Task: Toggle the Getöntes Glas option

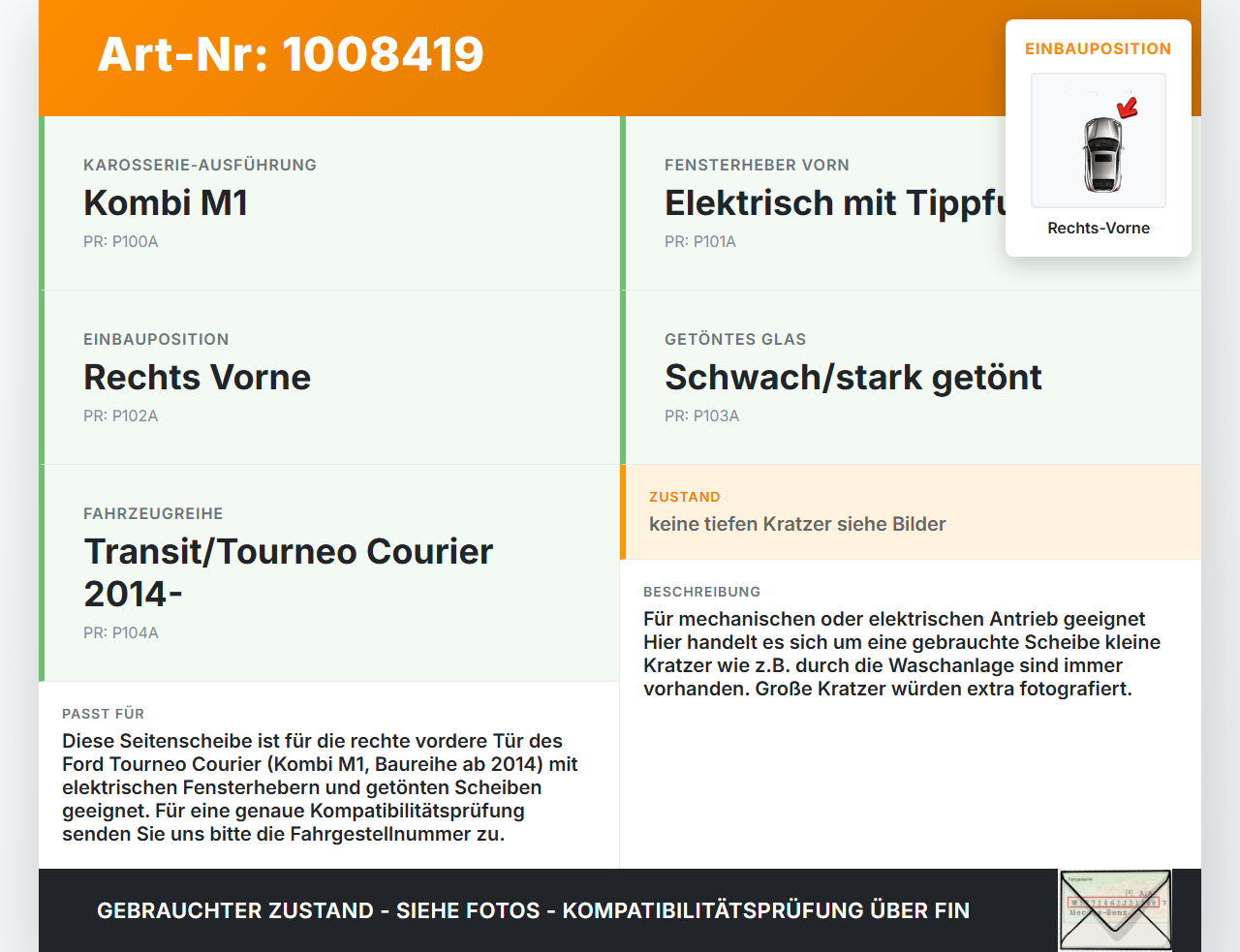Action: pos(852,378)
